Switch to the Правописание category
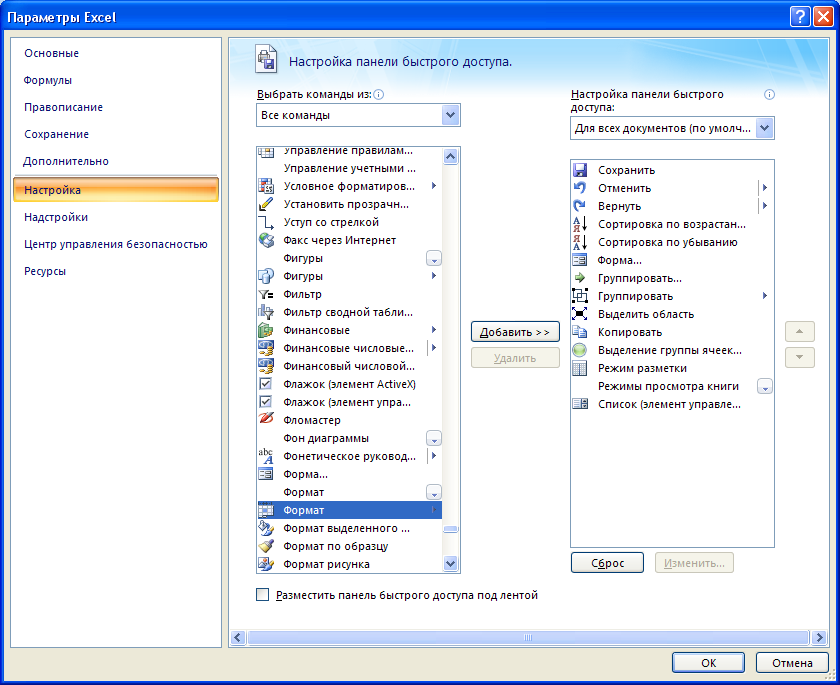840x685 pixels. (63, 107)
